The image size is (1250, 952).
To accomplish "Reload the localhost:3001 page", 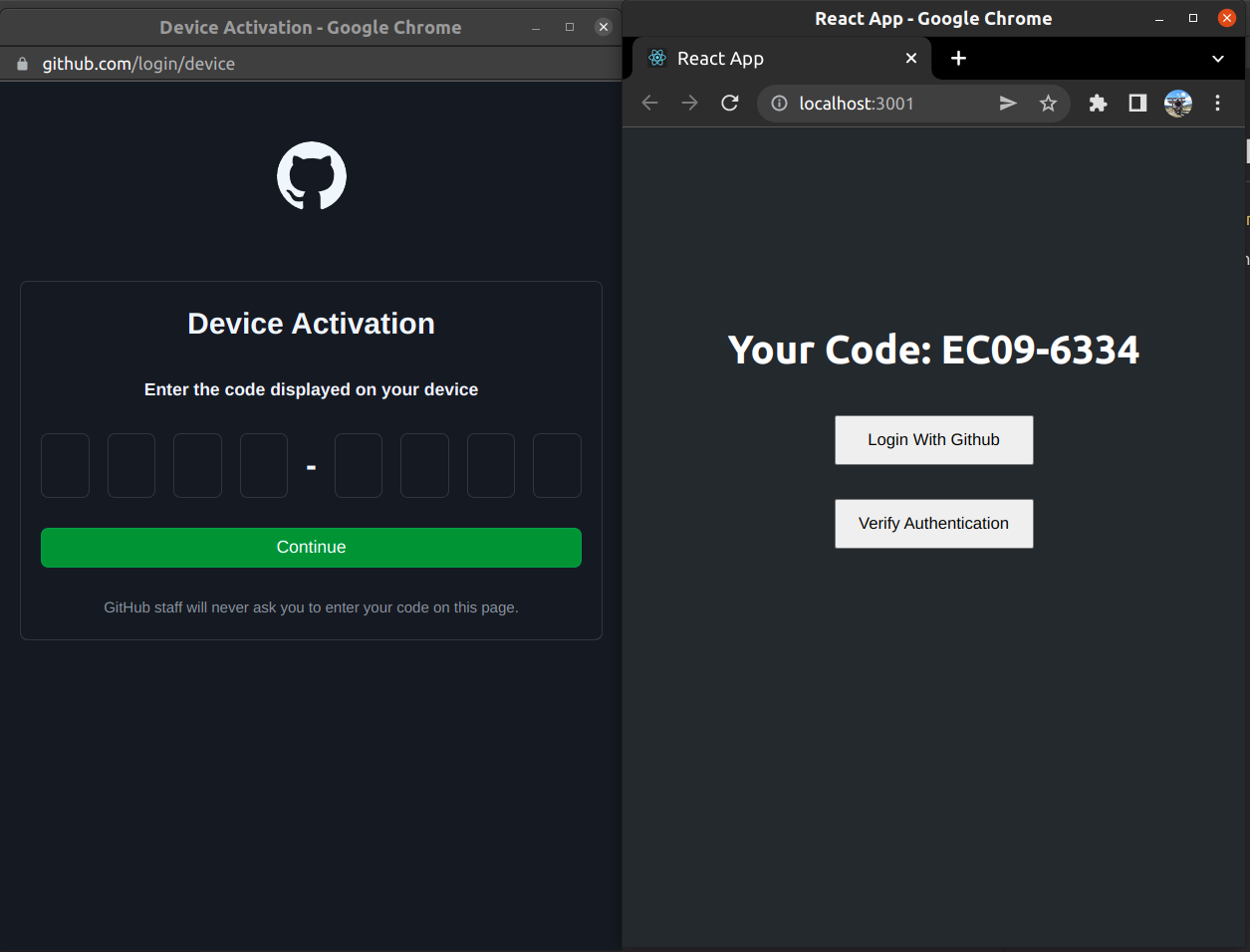I will 730,103.
